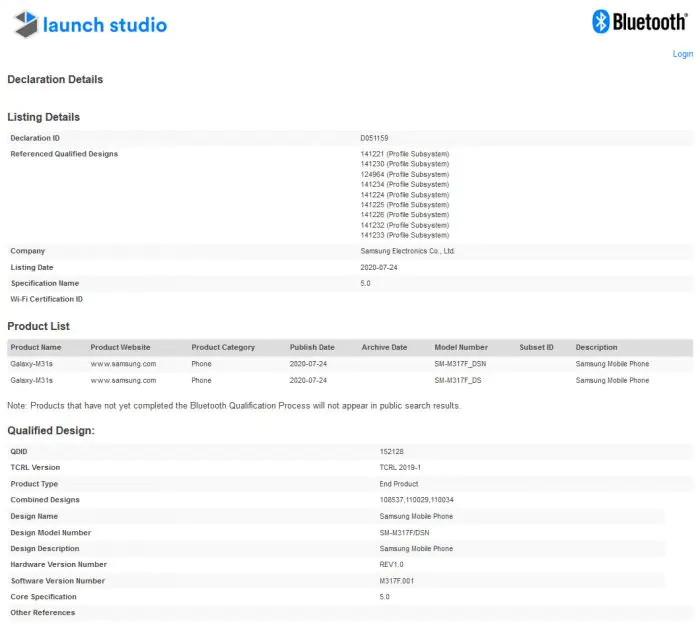Click Samsung Mobile Phone description in SM-M317F_DSN row
The image size is (700, 627).
pyautogui.click(x=612, y=364)
